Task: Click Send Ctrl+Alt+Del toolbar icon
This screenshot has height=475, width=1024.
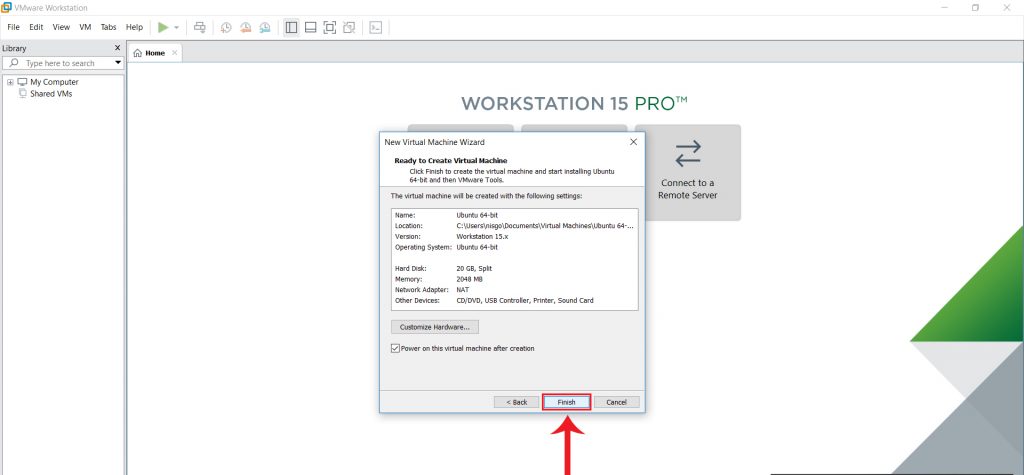Action: (200, 27)
